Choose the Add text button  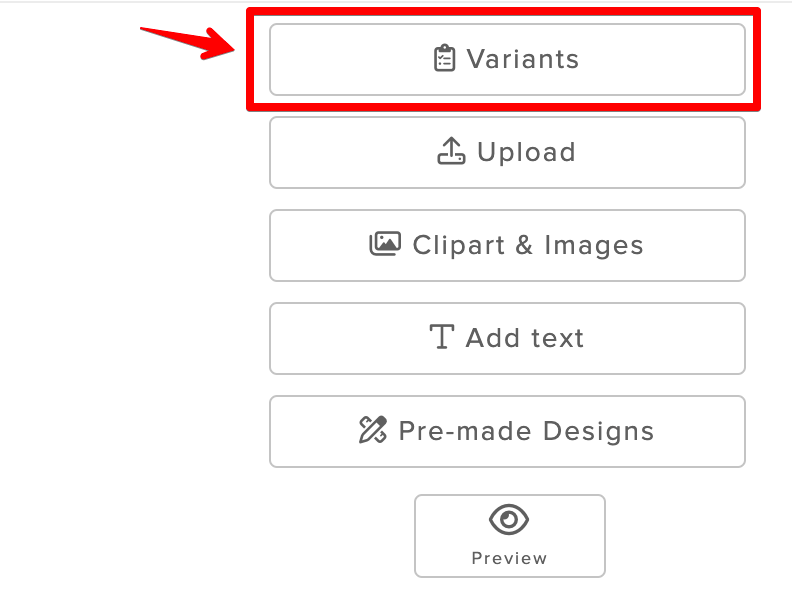pyautogui.click(x=507, y=338)
